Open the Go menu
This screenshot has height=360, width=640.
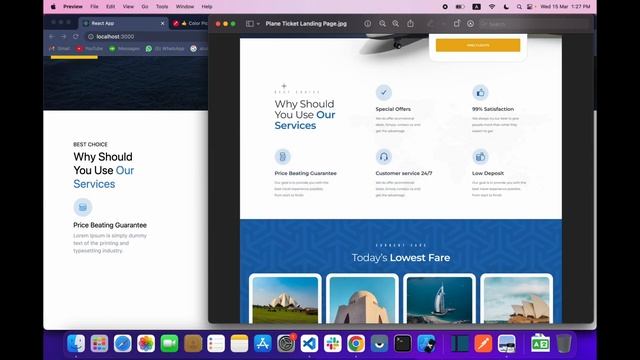(144, 7)
